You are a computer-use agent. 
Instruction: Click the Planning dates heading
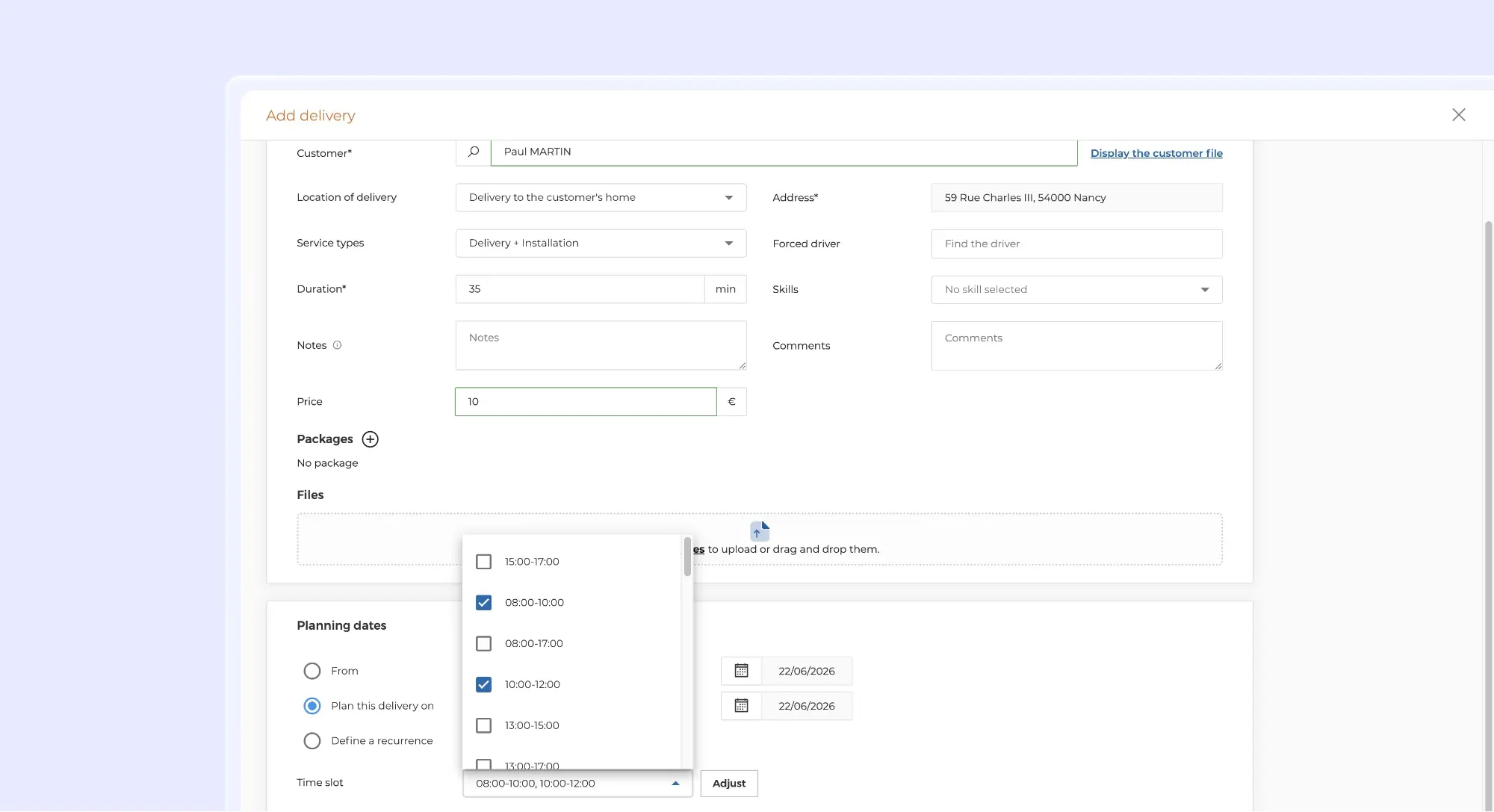(x=341, y=626)
